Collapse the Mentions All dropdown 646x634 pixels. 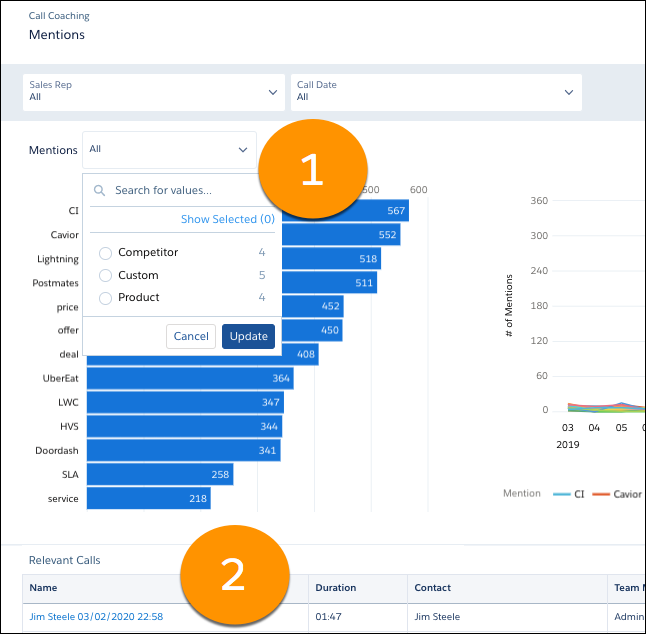(x=169, y=150)
